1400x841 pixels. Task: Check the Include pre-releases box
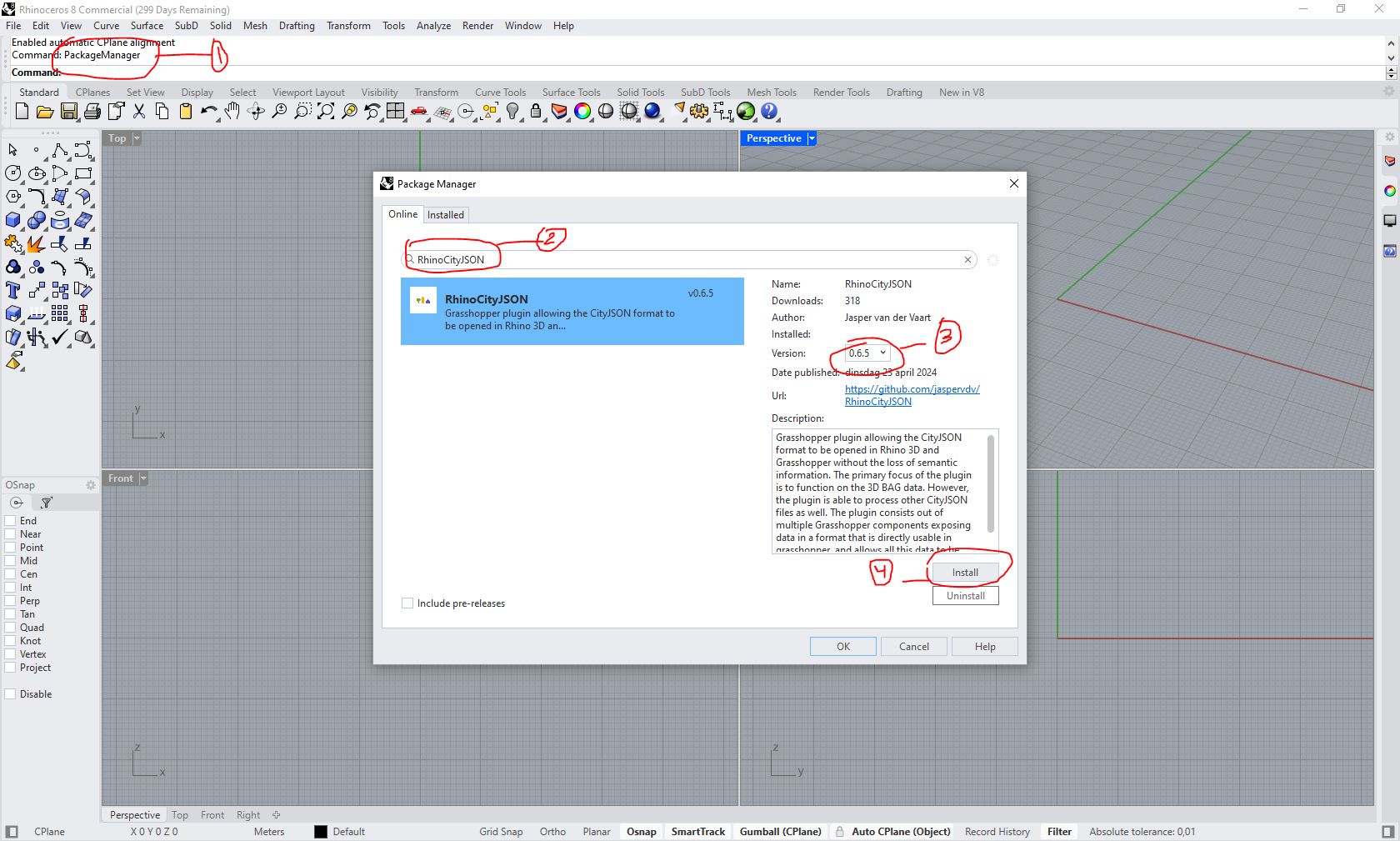pyautogui.click(x=407, y=603)
